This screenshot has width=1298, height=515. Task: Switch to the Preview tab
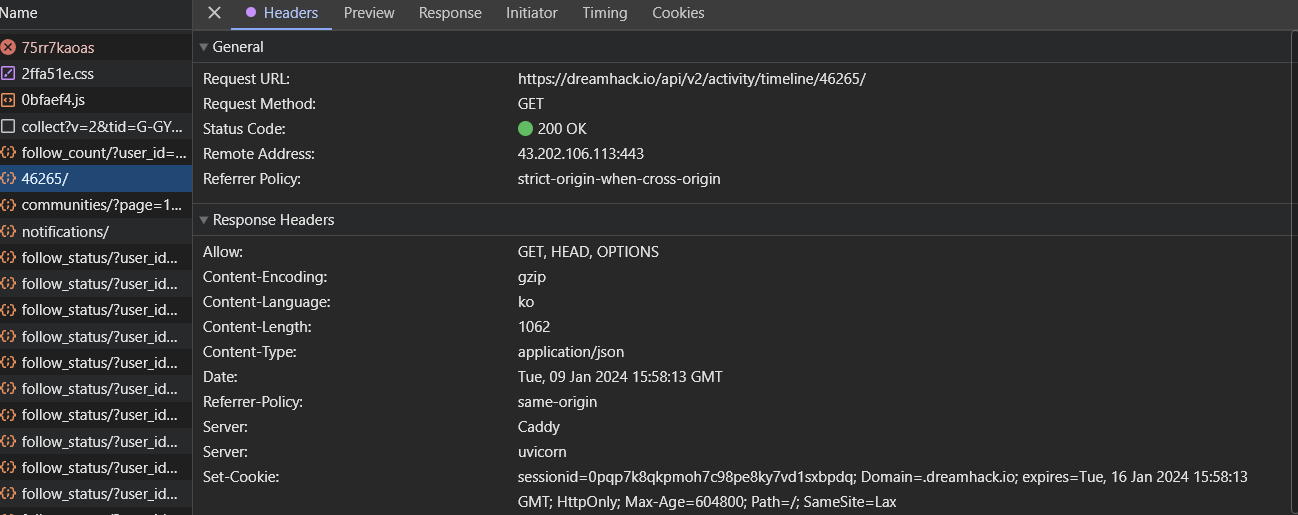tap(369, 13)
